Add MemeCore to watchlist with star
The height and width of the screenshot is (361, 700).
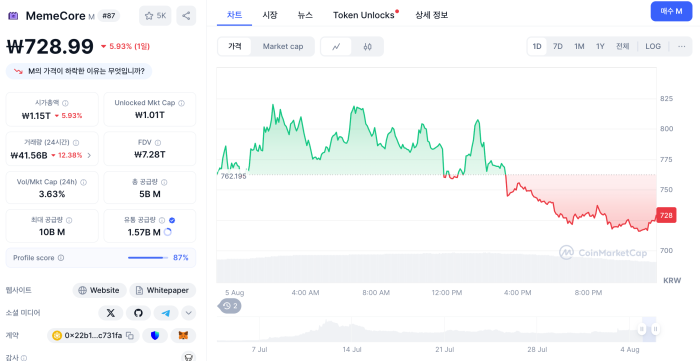(155, 16)
